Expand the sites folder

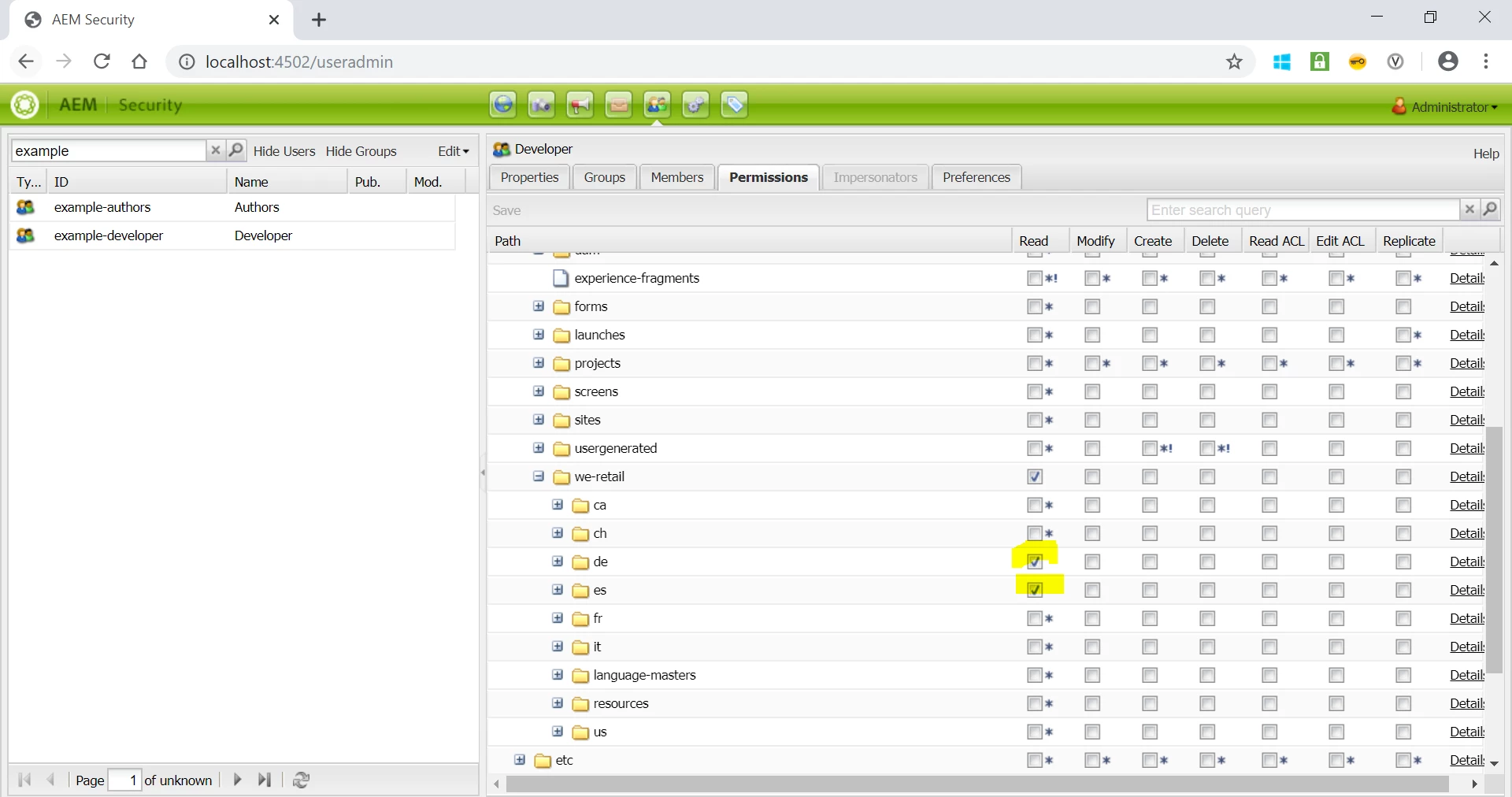click(x=539, y=420)
